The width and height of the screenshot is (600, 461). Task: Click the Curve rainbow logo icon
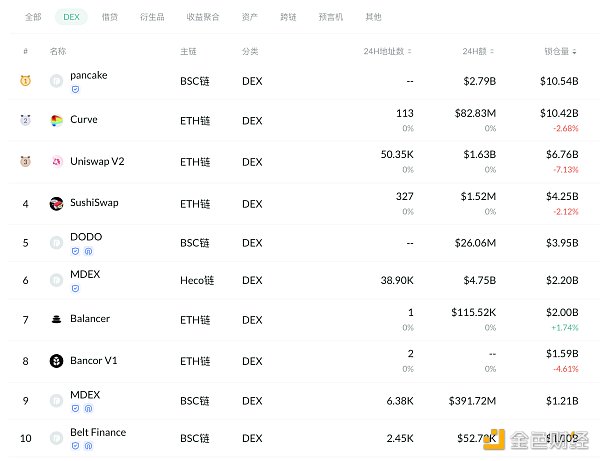pyautogui.click(x=56, y=121)
